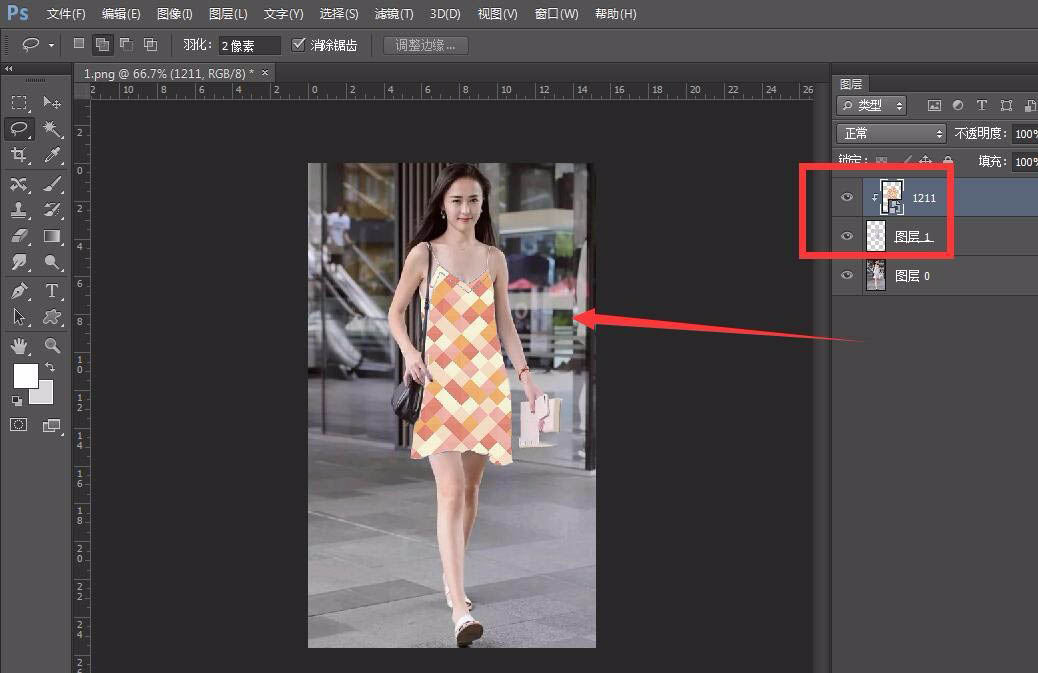Filter layers by pixel layers icon
The height and width of the screenshot is (673, 1038).
click(x=934, y=105)
